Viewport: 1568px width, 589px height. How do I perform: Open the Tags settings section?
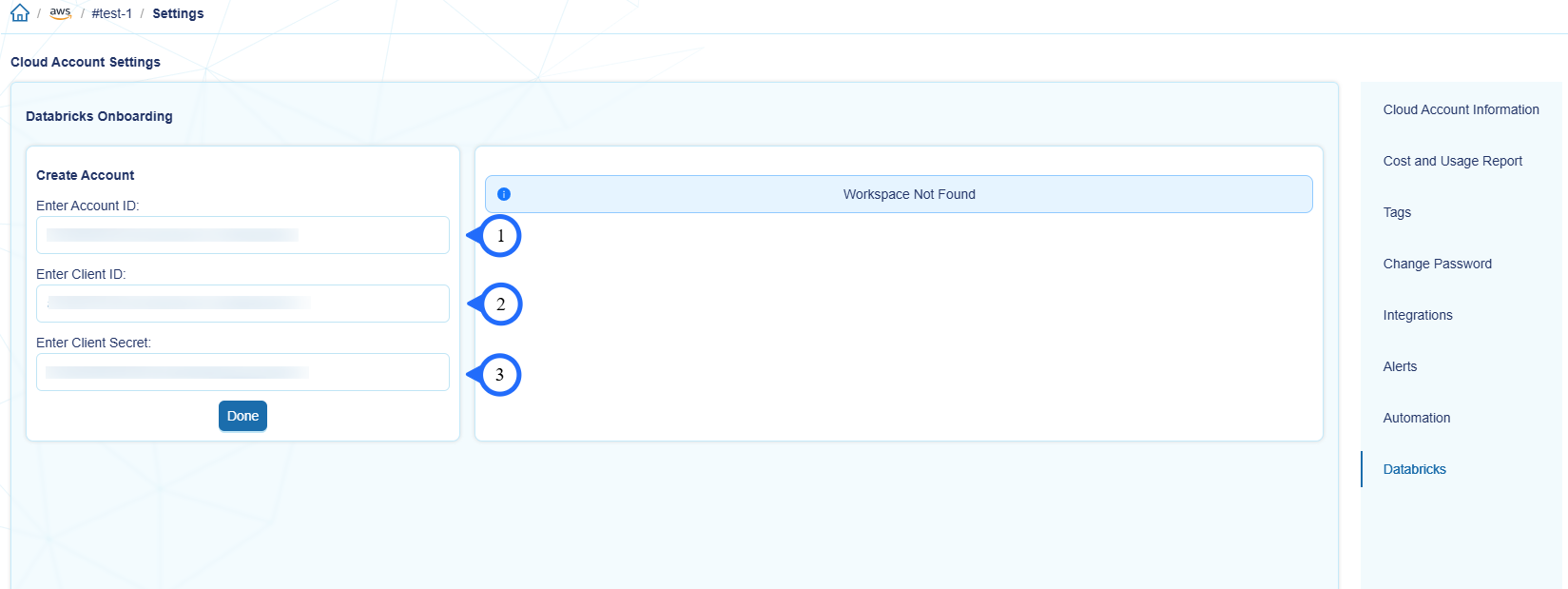click(1397, 212)
